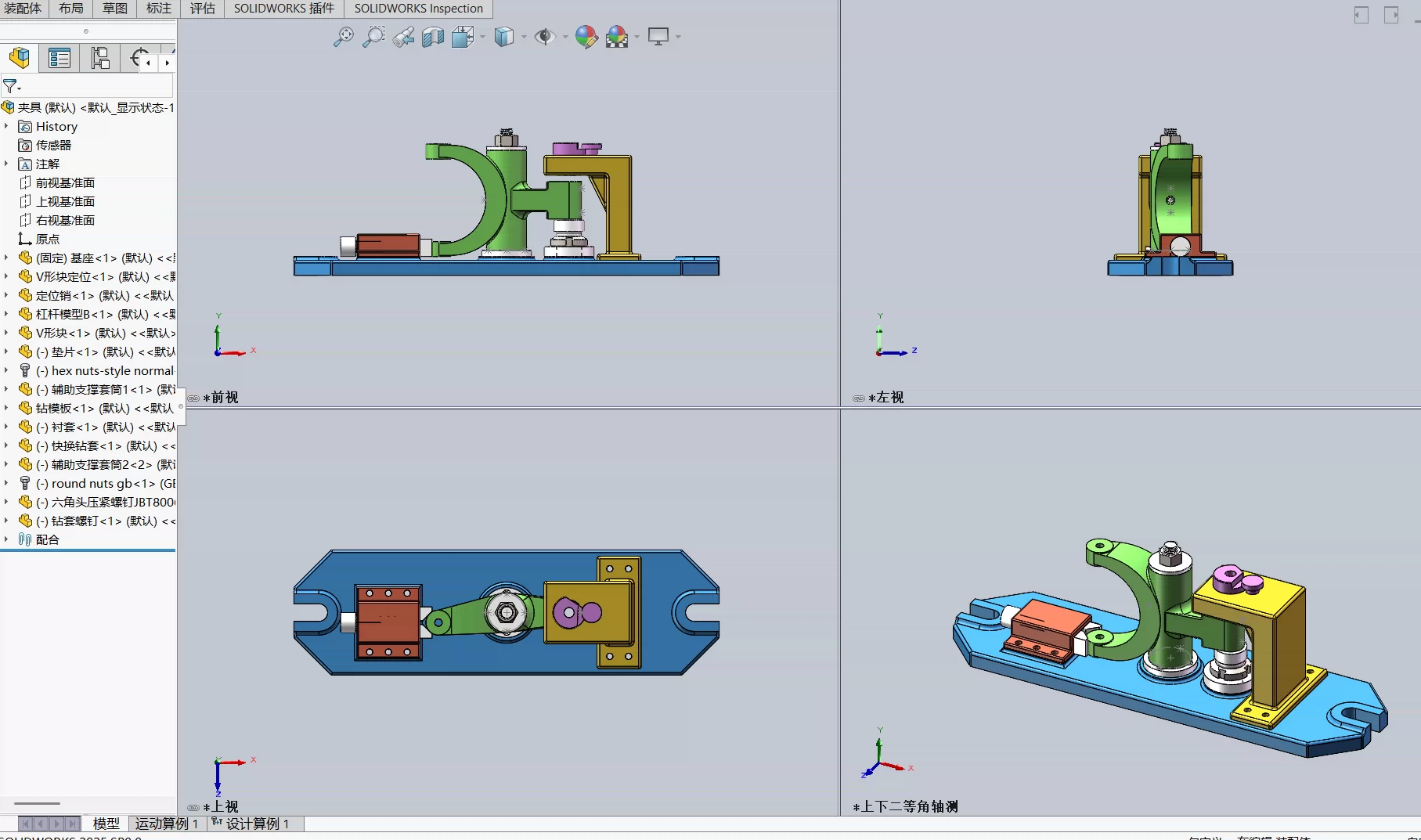Open the 装配体 ribbon tab
Image resolution: width=1421 pixels, height=840 pixels.
[23, 9]
